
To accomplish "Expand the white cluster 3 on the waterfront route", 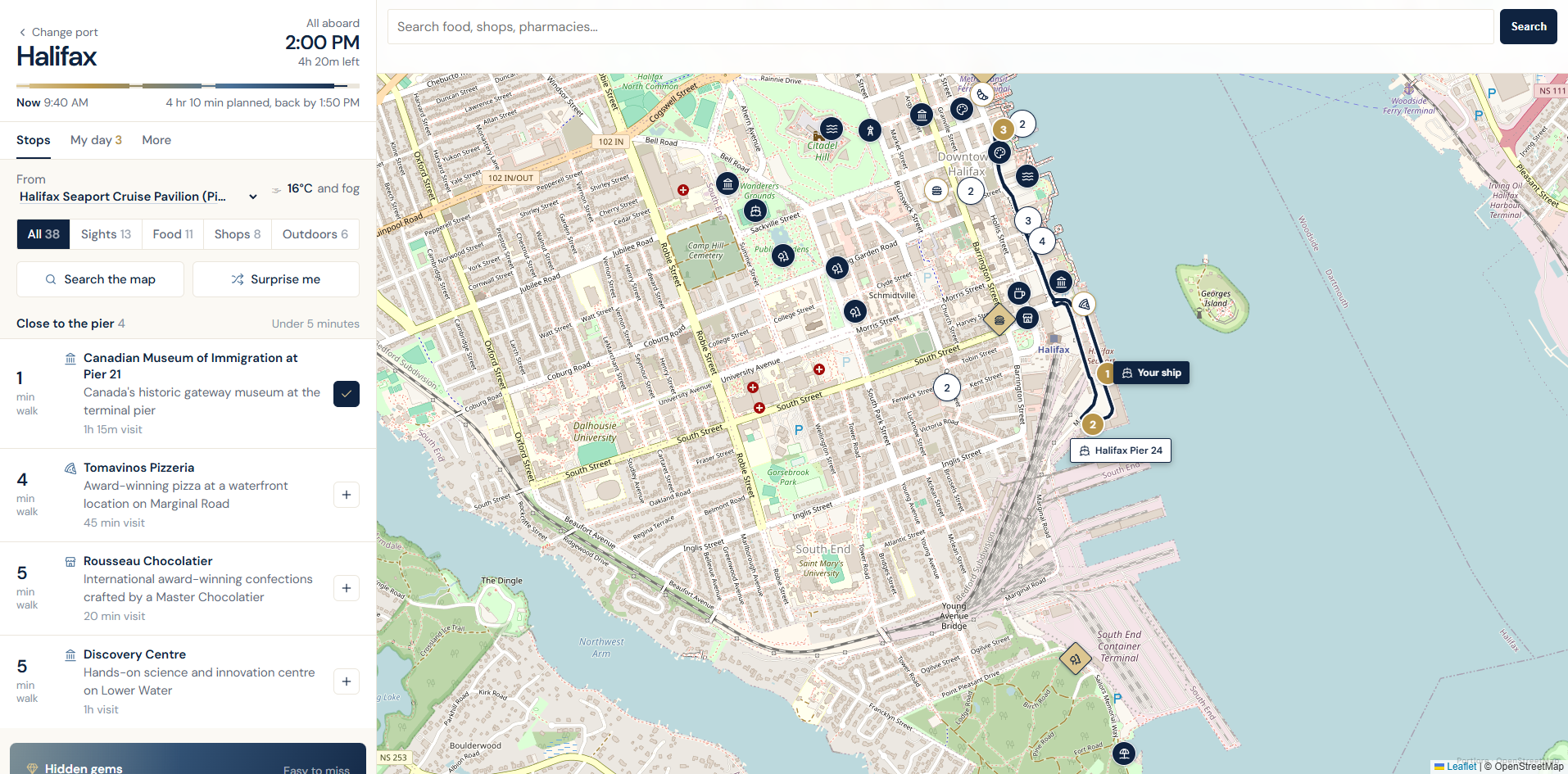I will [x=1028, y=220].
